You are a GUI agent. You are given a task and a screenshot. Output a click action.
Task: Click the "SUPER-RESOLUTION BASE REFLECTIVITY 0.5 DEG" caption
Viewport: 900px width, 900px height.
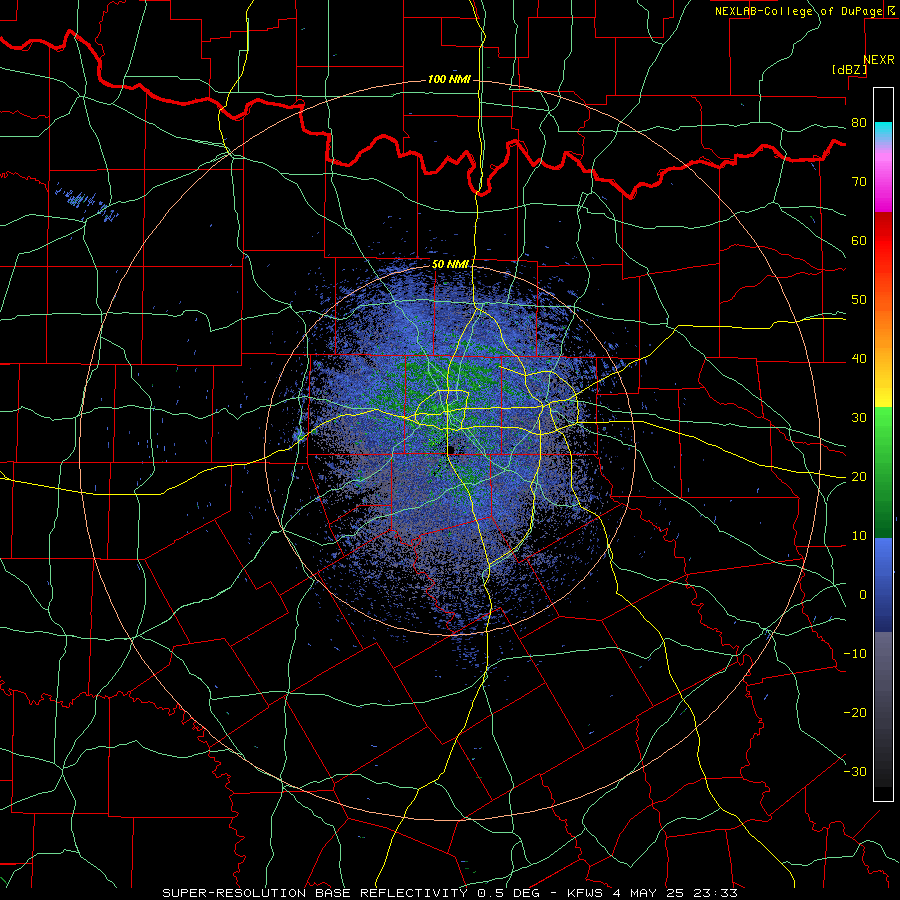(x=351, y=893)
